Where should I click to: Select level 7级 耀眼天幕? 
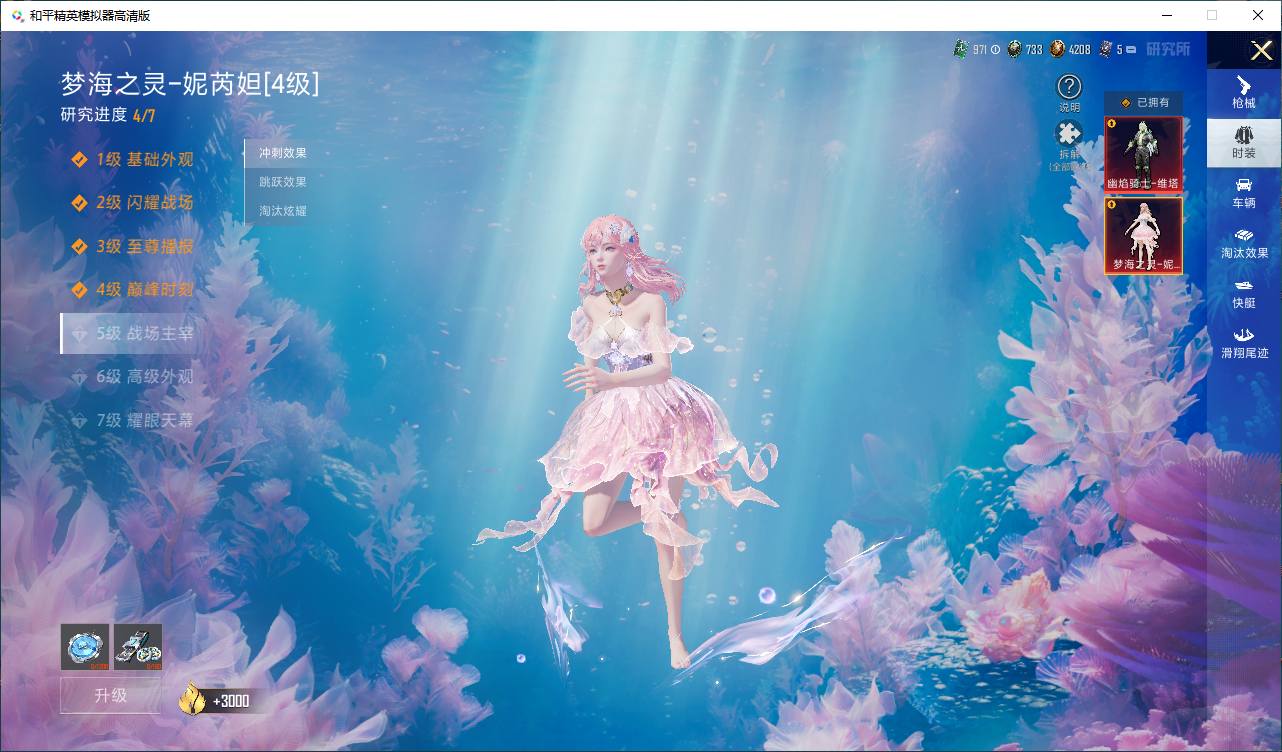pos(132,420)
